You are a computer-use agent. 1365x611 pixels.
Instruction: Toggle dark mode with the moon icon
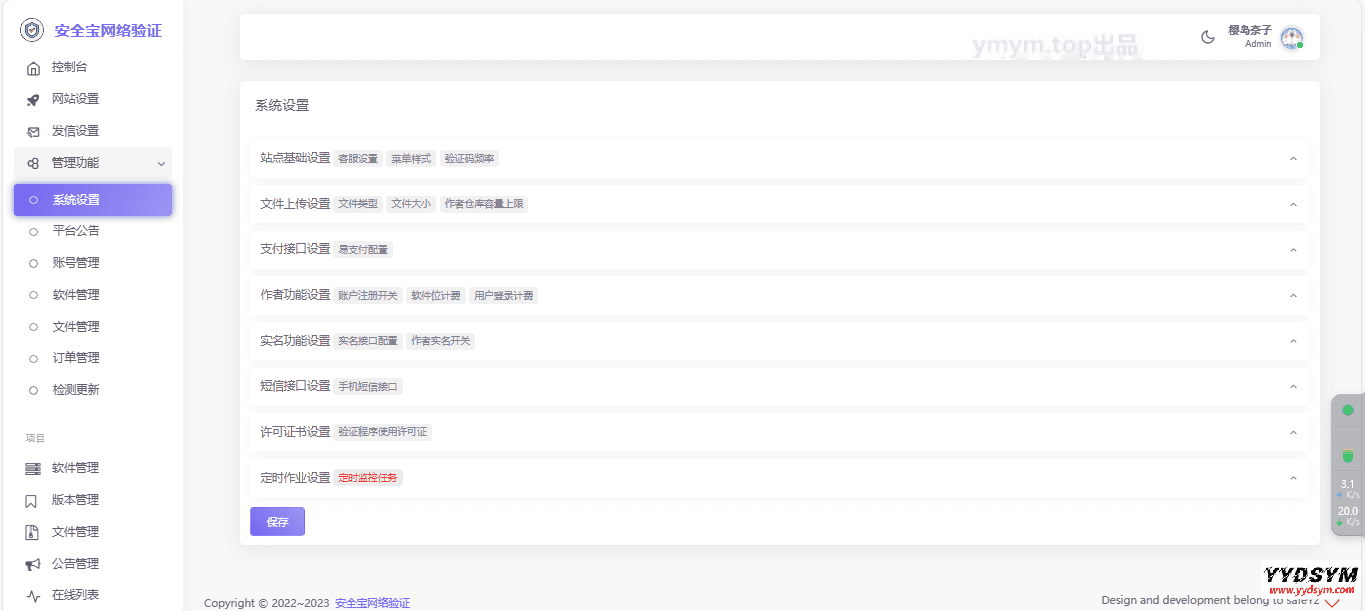click(x=1208, y=37)
